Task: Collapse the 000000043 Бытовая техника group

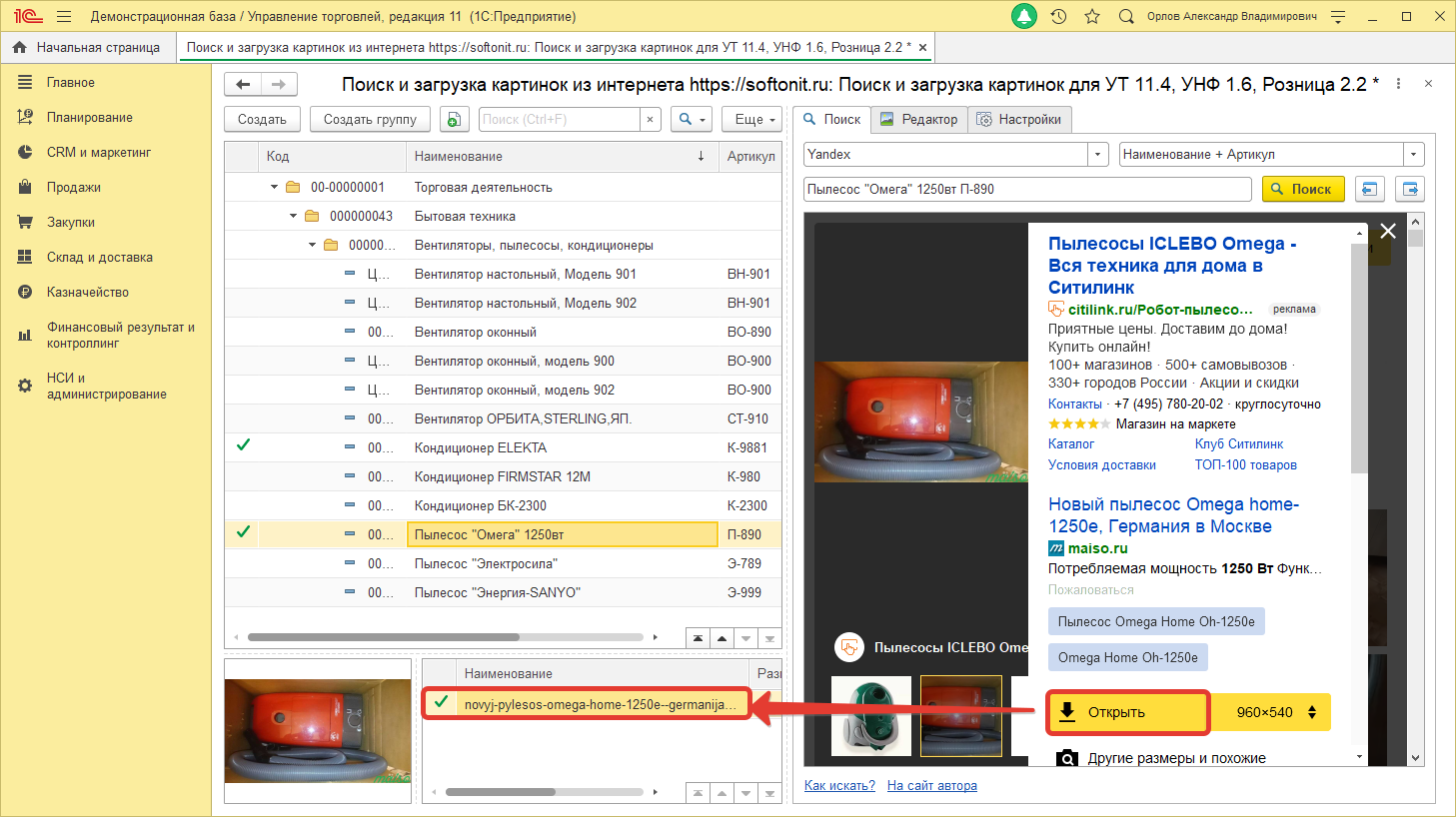Action: (294, 216)
